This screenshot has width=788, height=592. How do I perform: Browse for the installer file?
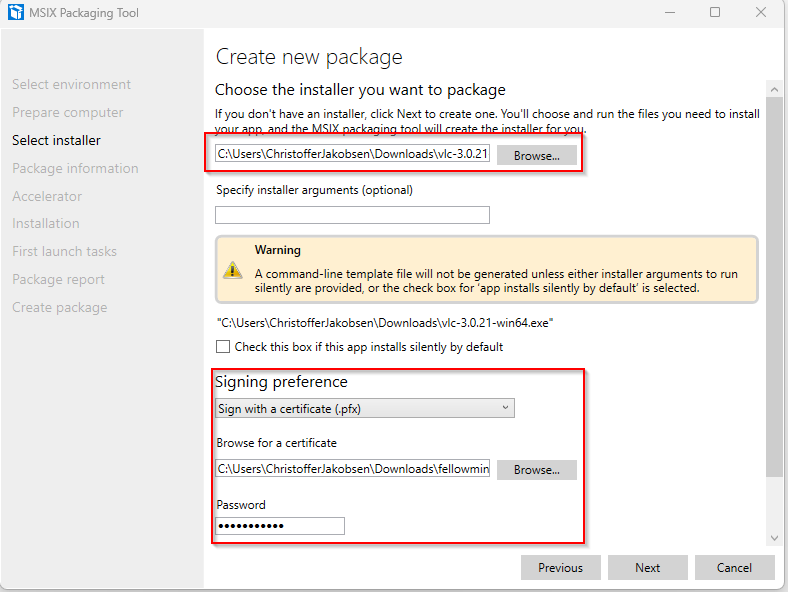(x=536, y=155)
